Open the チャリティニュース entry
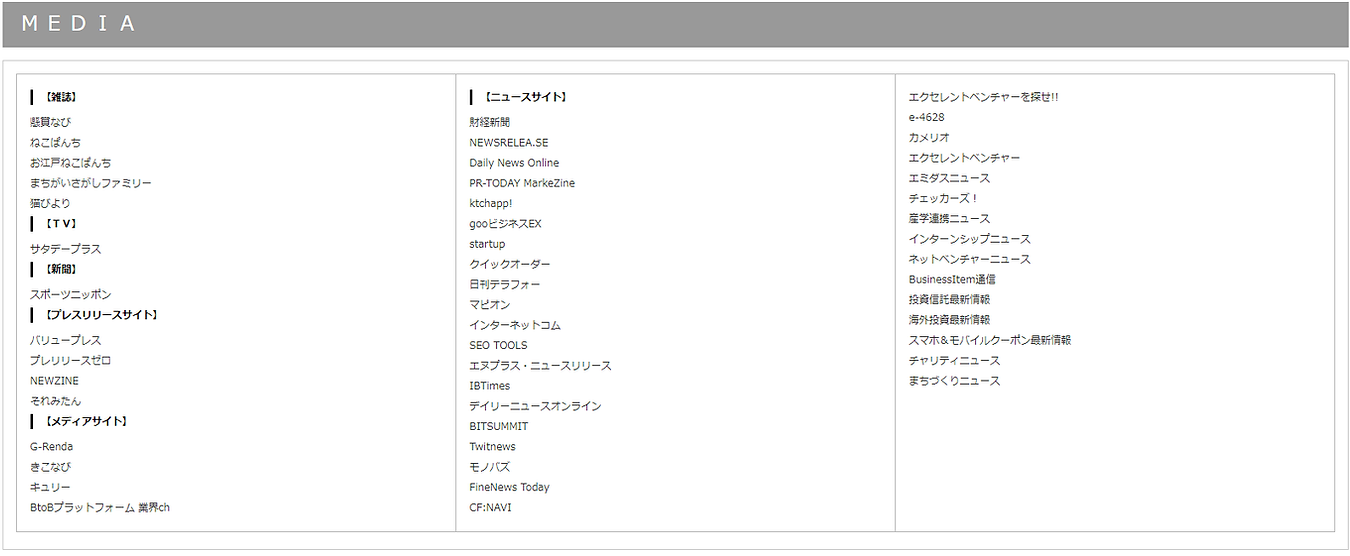 click(x=954, y=360)
